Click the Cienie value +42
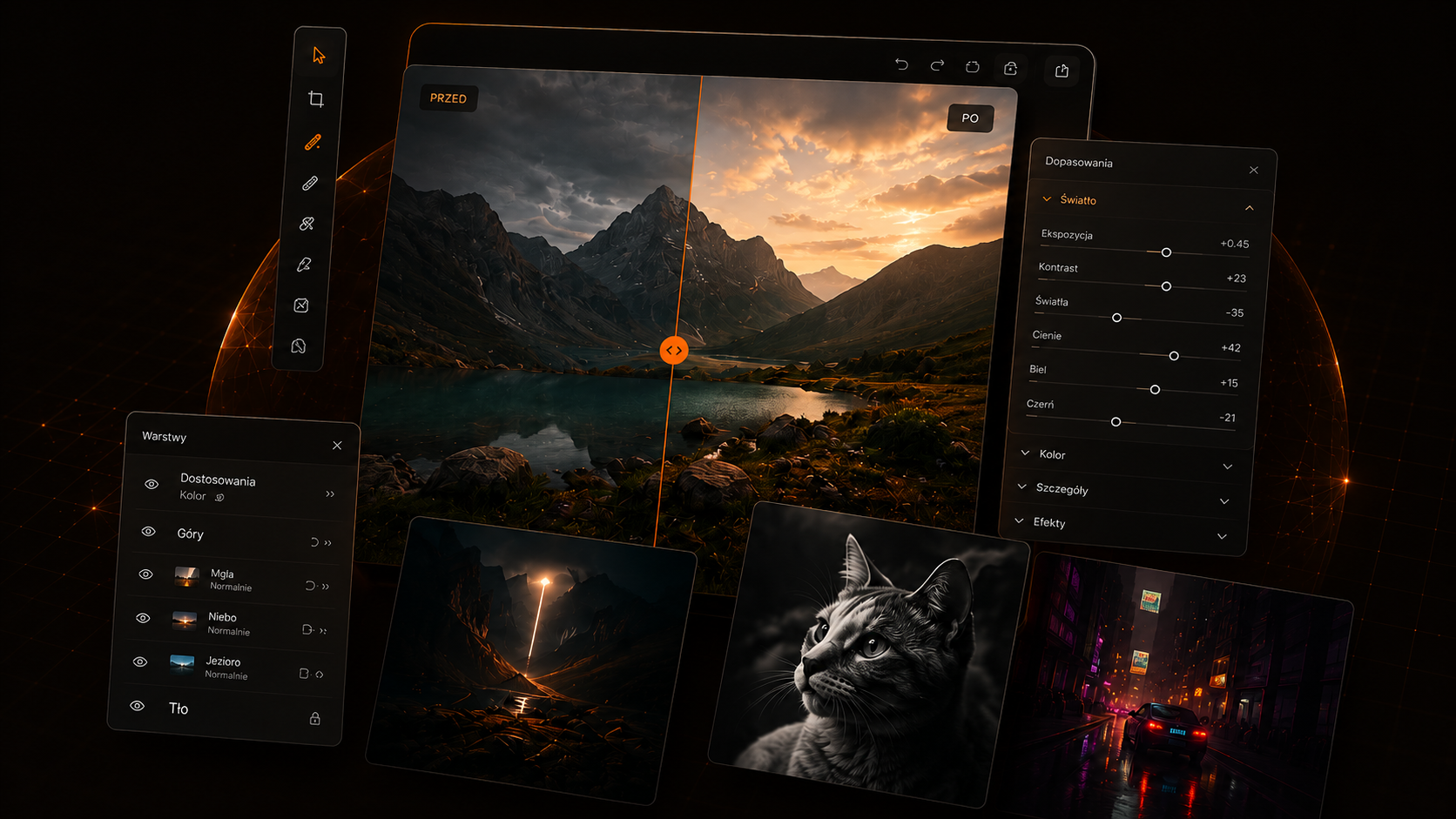1456x819 pixels. pyautogui.click(x=1231, y=348)
